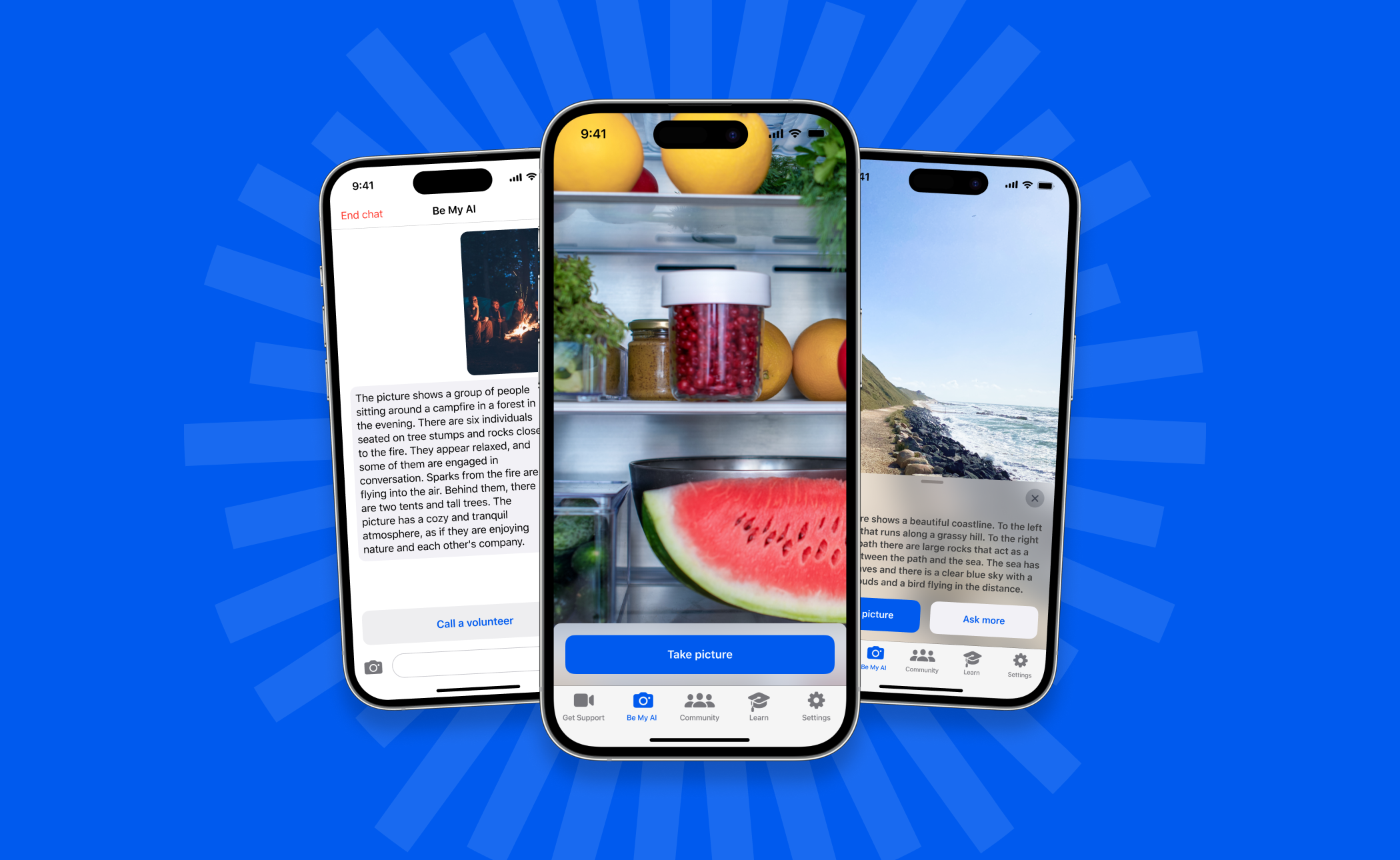Screen dimensions: 1400x860
Task: Switch to the Community tab
Action: point(700,704)
